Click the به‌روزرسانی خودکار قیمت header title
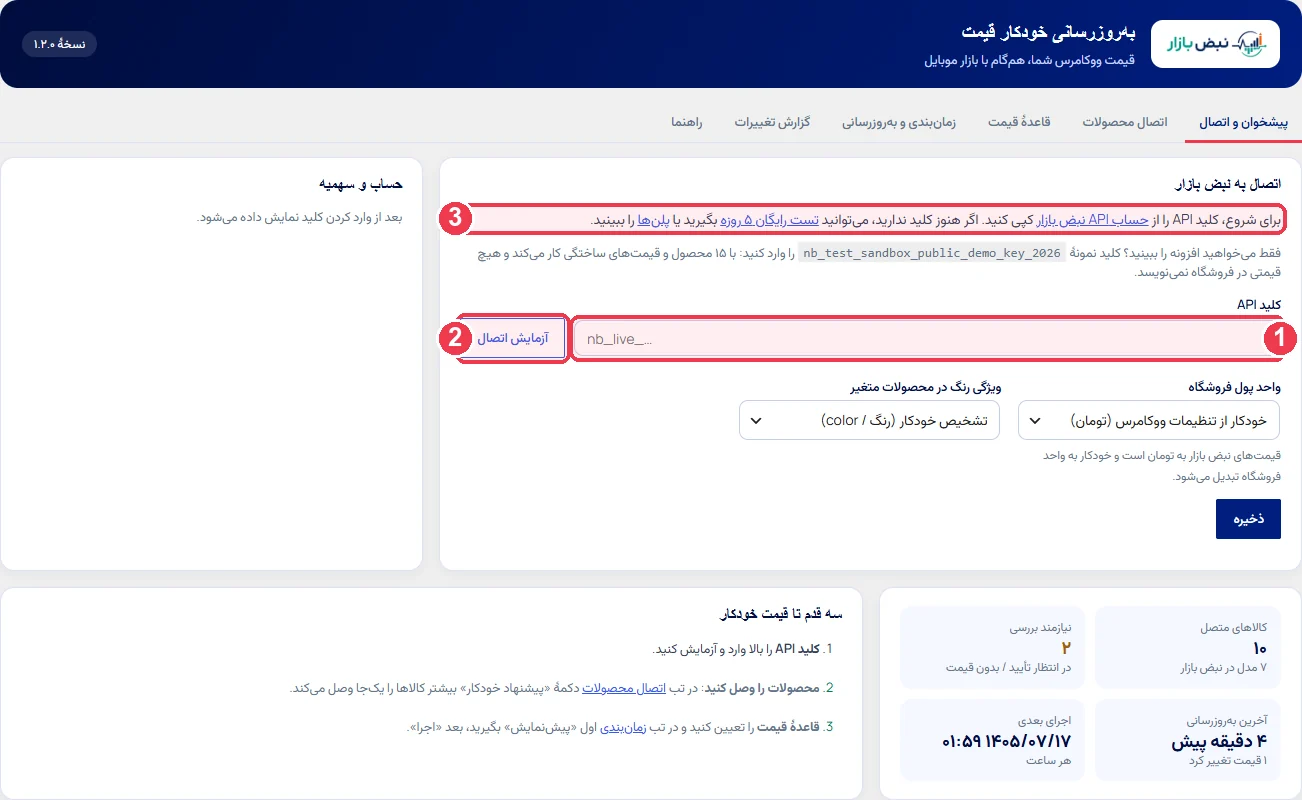This screenshot has width=1302, height=800. click(x=1049, y=33)
